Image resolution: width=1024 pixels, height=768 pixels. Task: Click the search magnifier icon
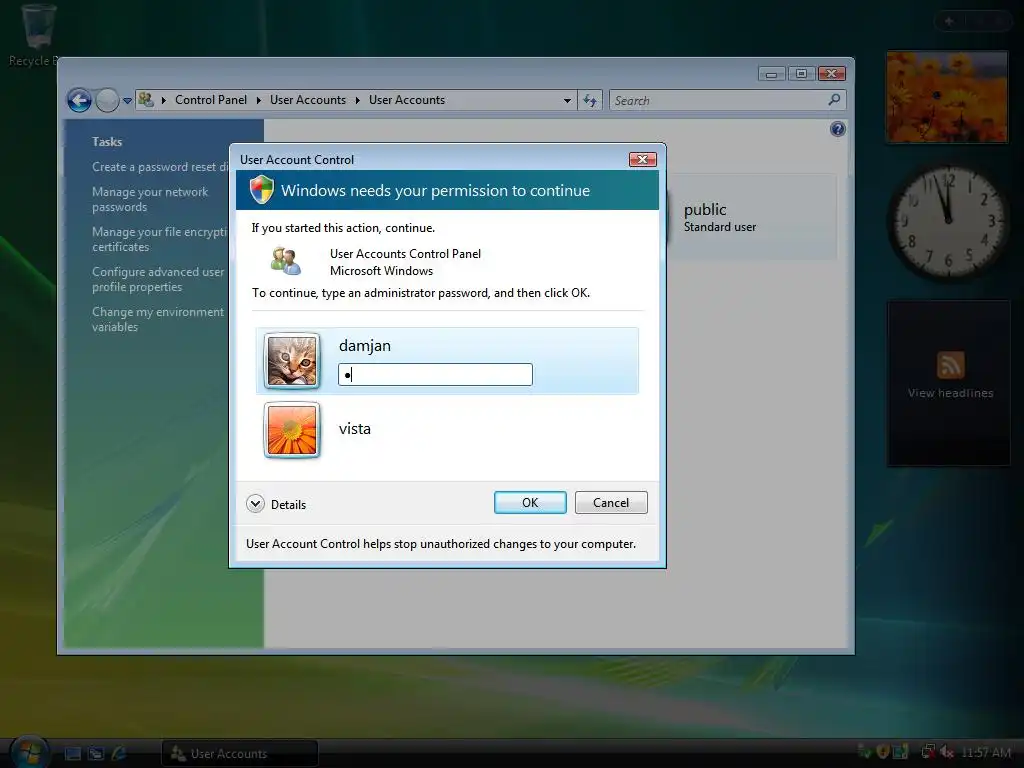click(x=834, y=100)
